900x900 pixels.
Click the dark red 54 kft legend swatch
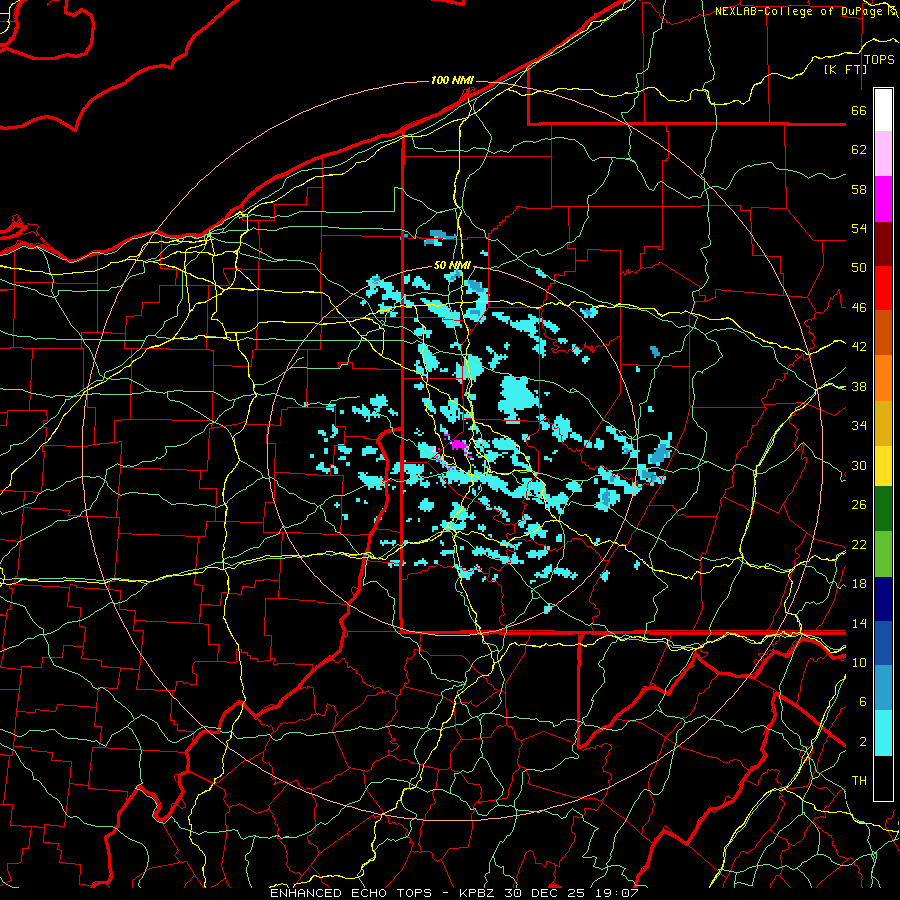(883, 244)
